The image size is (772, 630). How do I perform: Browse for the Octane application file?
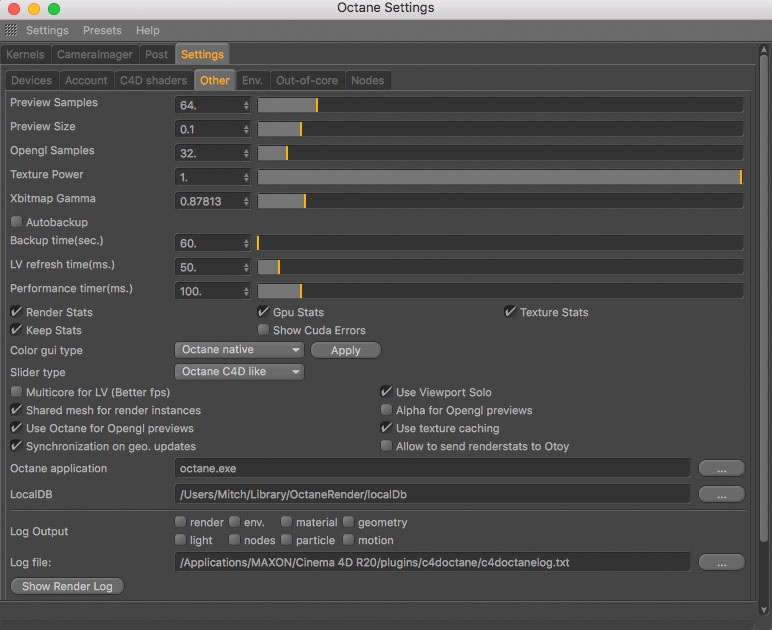[721, 469]
